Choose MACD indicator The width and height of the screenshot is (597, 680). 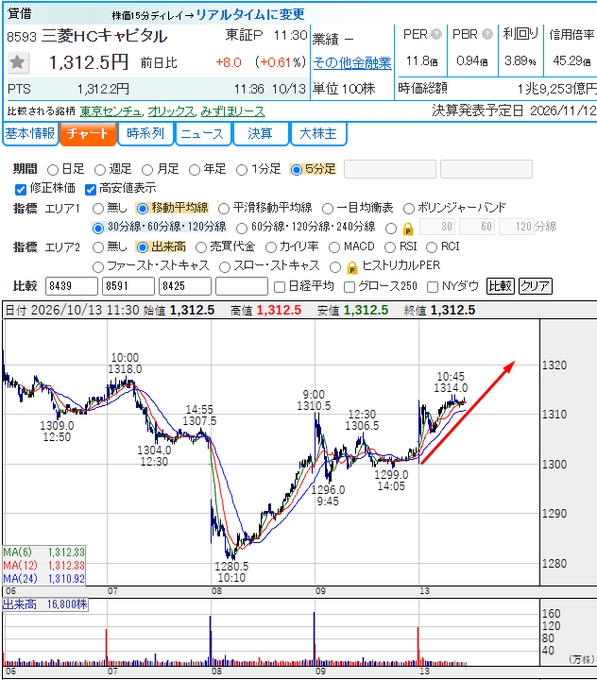[x=334, y=247]
